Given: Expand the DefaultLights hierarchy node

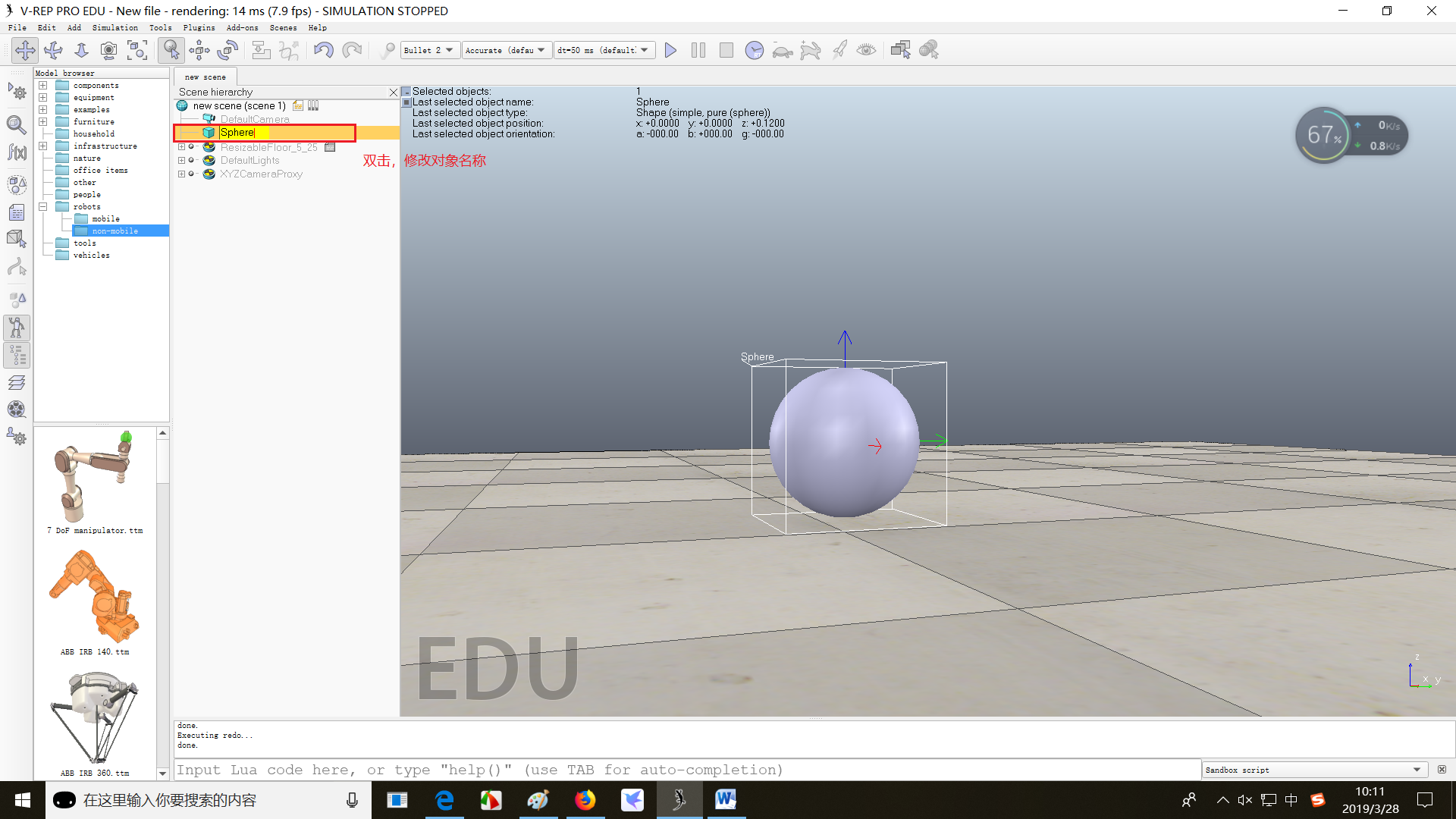Looking at the screenshot, I should [x=181, y=161].
